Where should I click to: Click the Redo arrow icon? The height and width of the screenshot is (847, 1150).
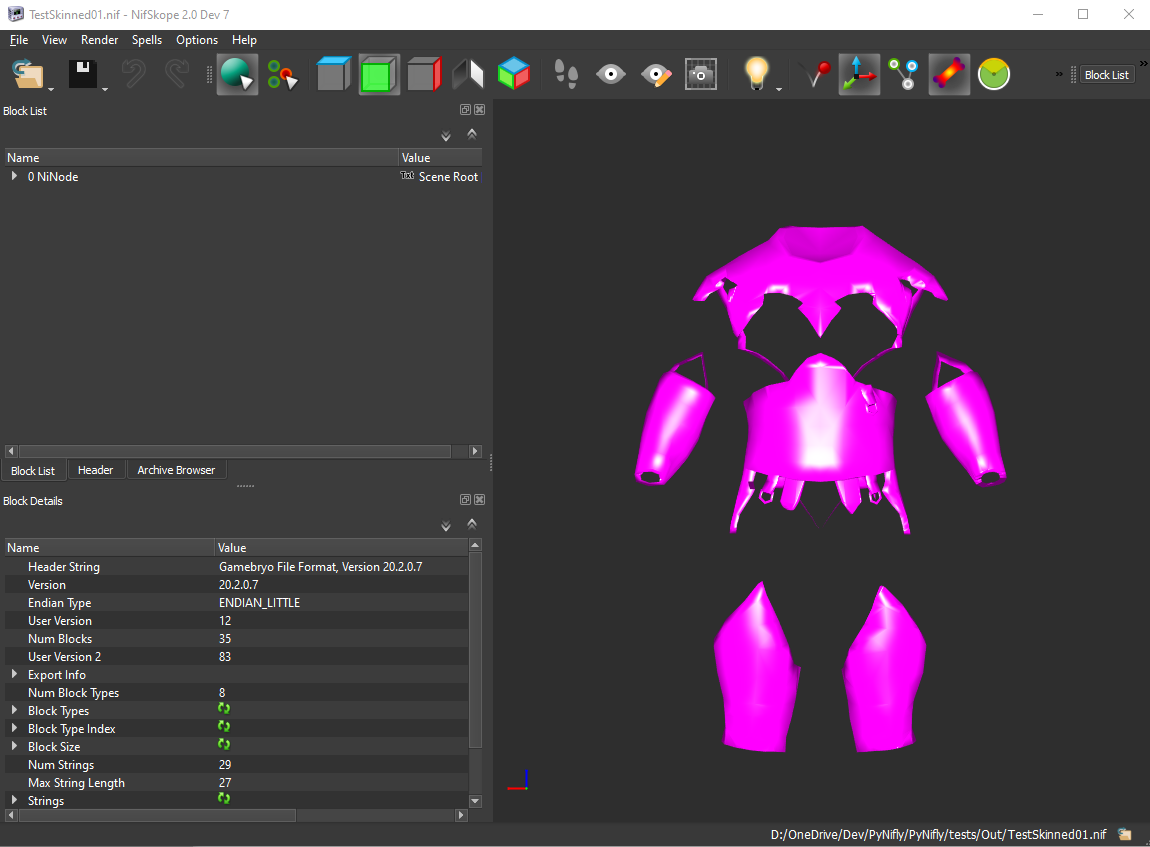[176, 74]
